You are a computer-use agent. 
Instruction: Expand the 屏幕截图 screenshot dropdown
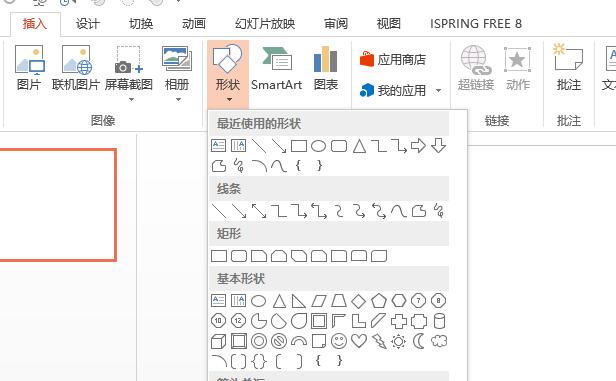(x=131, y=100)
